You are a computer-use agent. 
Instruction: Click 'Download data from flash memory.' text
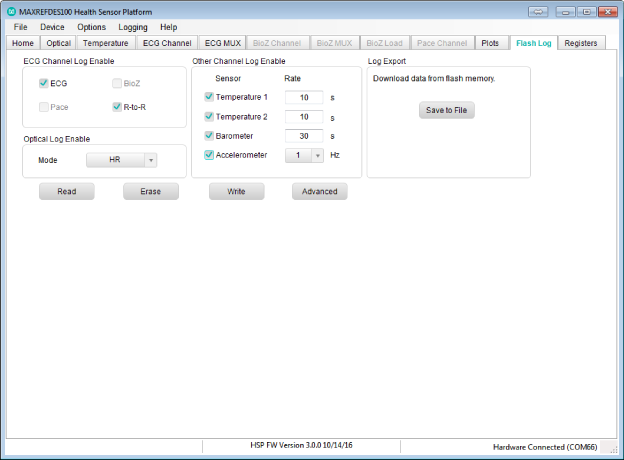pyautogui.click(x=434, y=78)
